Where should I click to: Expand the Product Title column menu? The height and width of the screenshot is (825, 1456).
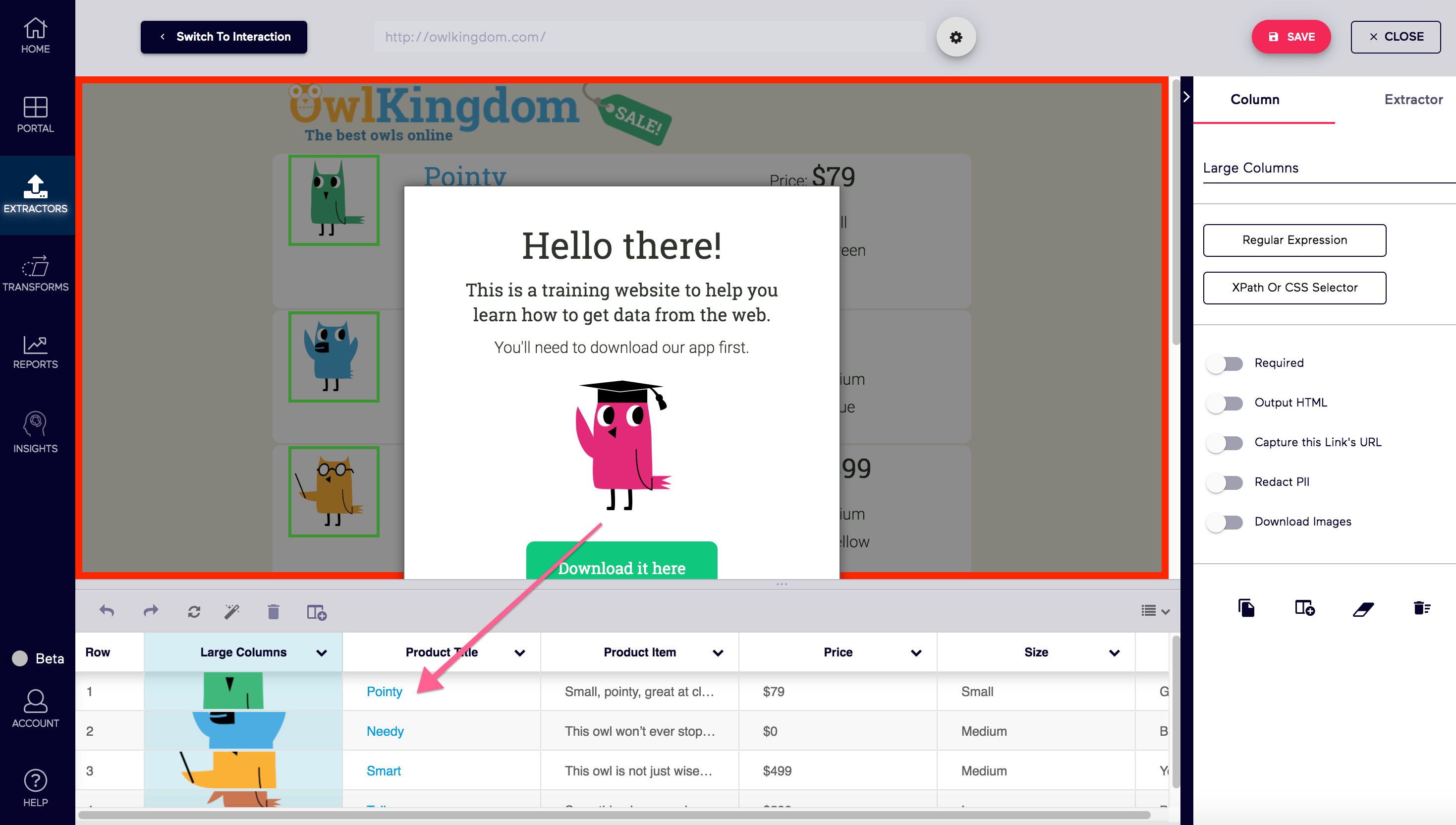[x=520, y=652]
